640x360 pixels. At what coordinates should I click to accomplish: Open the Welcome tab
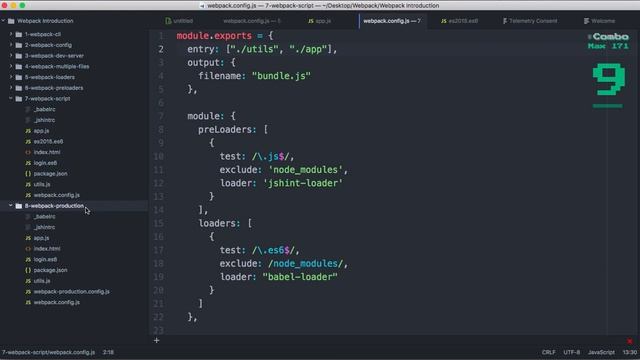(599, 21)
